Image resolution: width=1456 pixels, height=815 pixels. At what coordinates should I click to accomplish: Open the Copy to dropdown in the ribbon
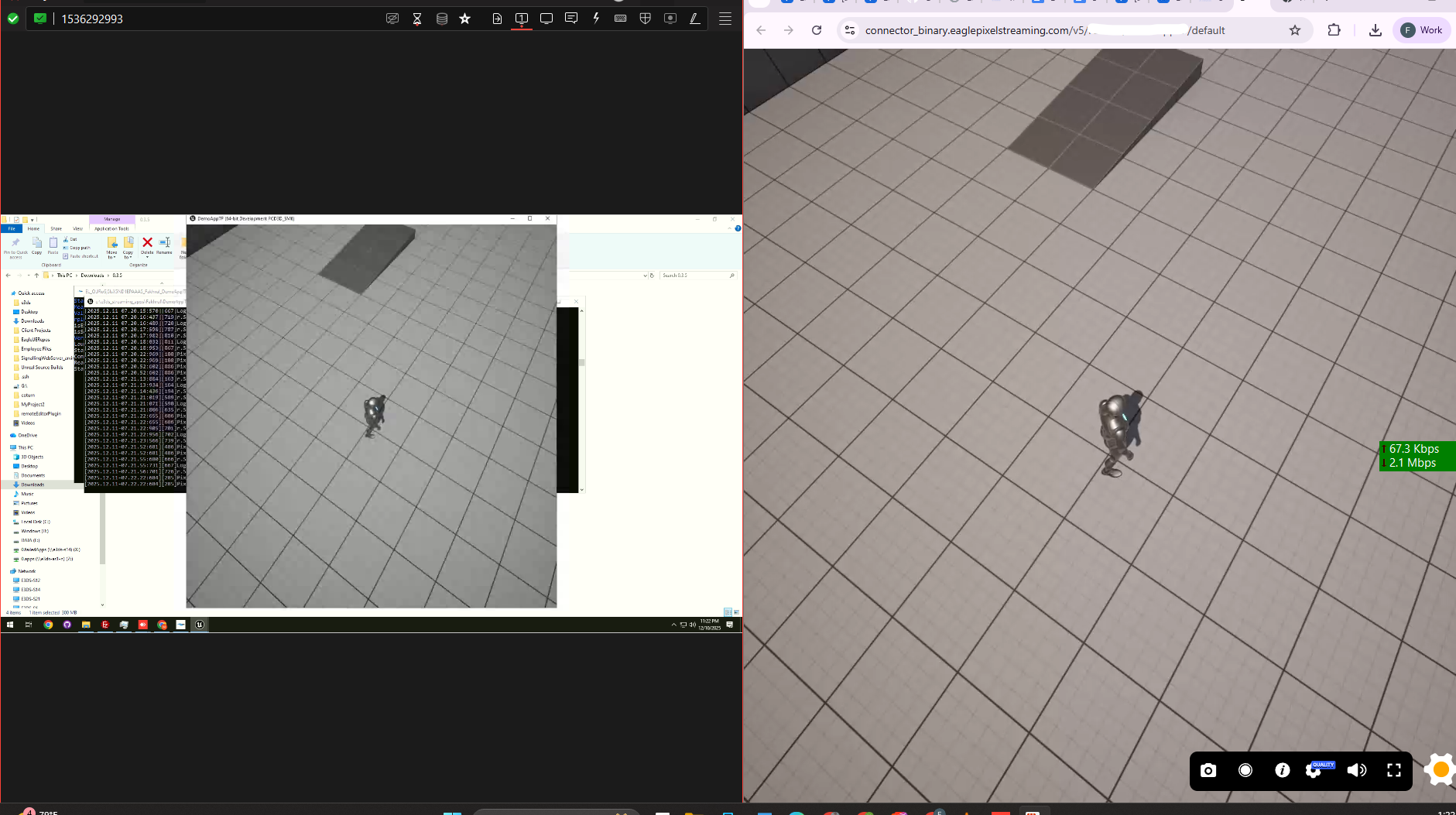click(x=128, y=248)
